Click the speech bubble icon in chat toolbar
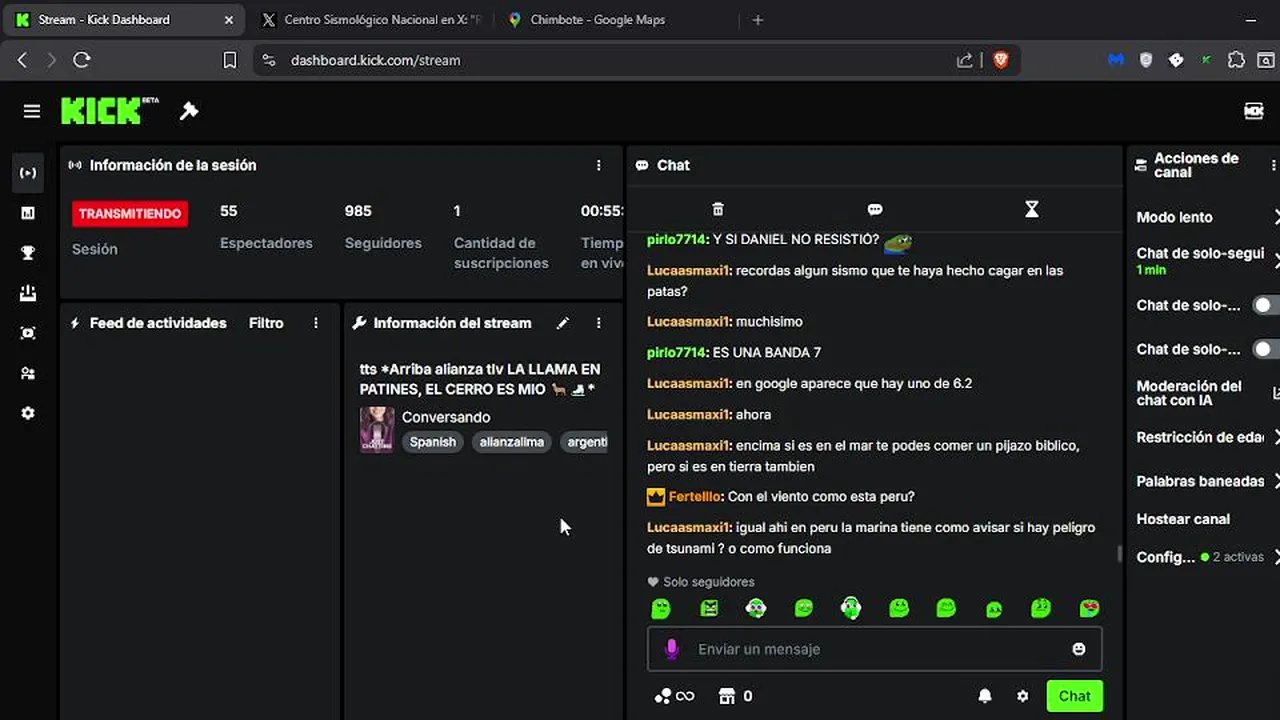Image resolution: width=1280 pixels, height=720 pixels. pos(875,209)
